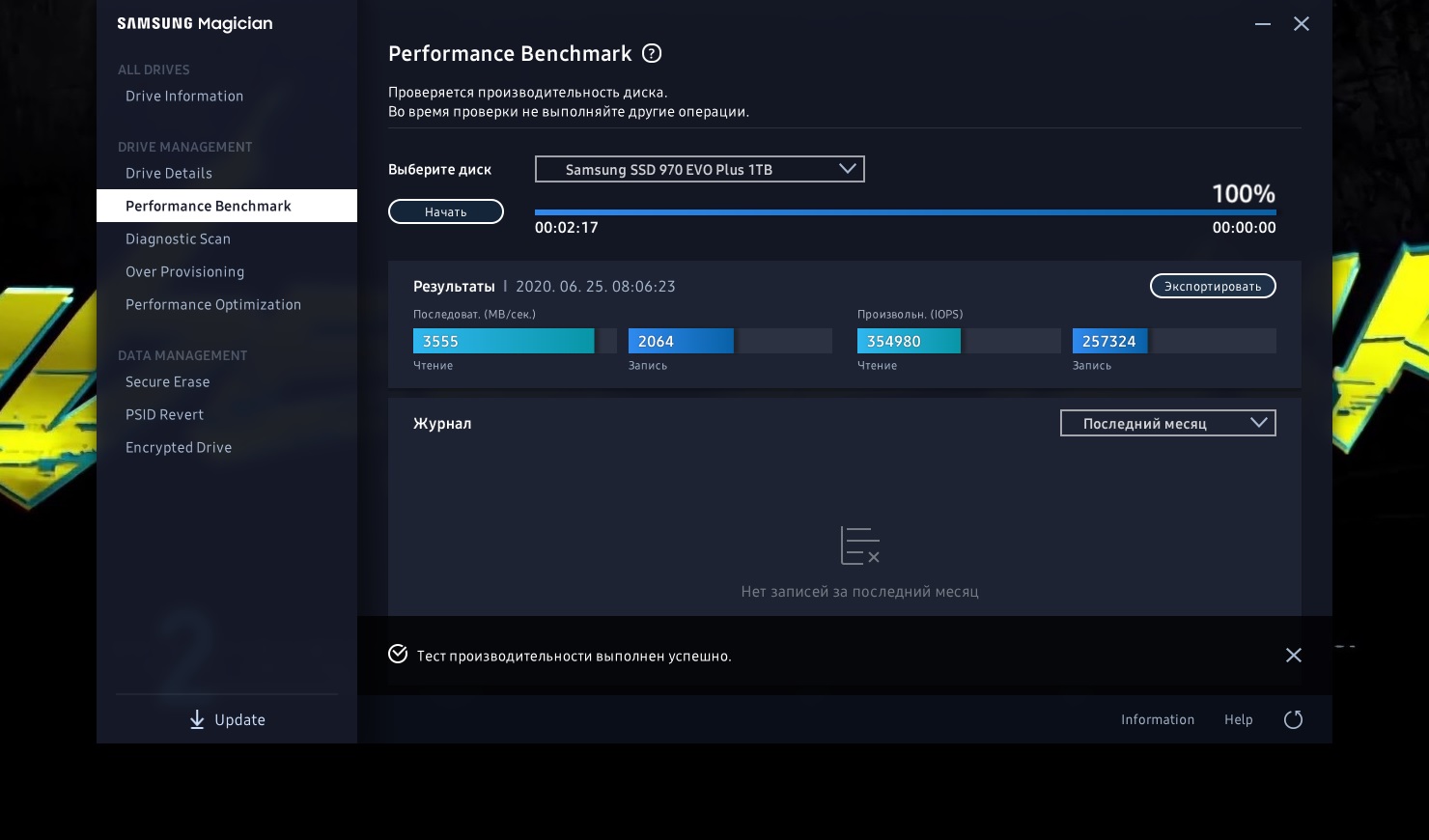Click the elapsed time 00:02:17
This screenshot has height=840, width=1429.
(567, 228)
